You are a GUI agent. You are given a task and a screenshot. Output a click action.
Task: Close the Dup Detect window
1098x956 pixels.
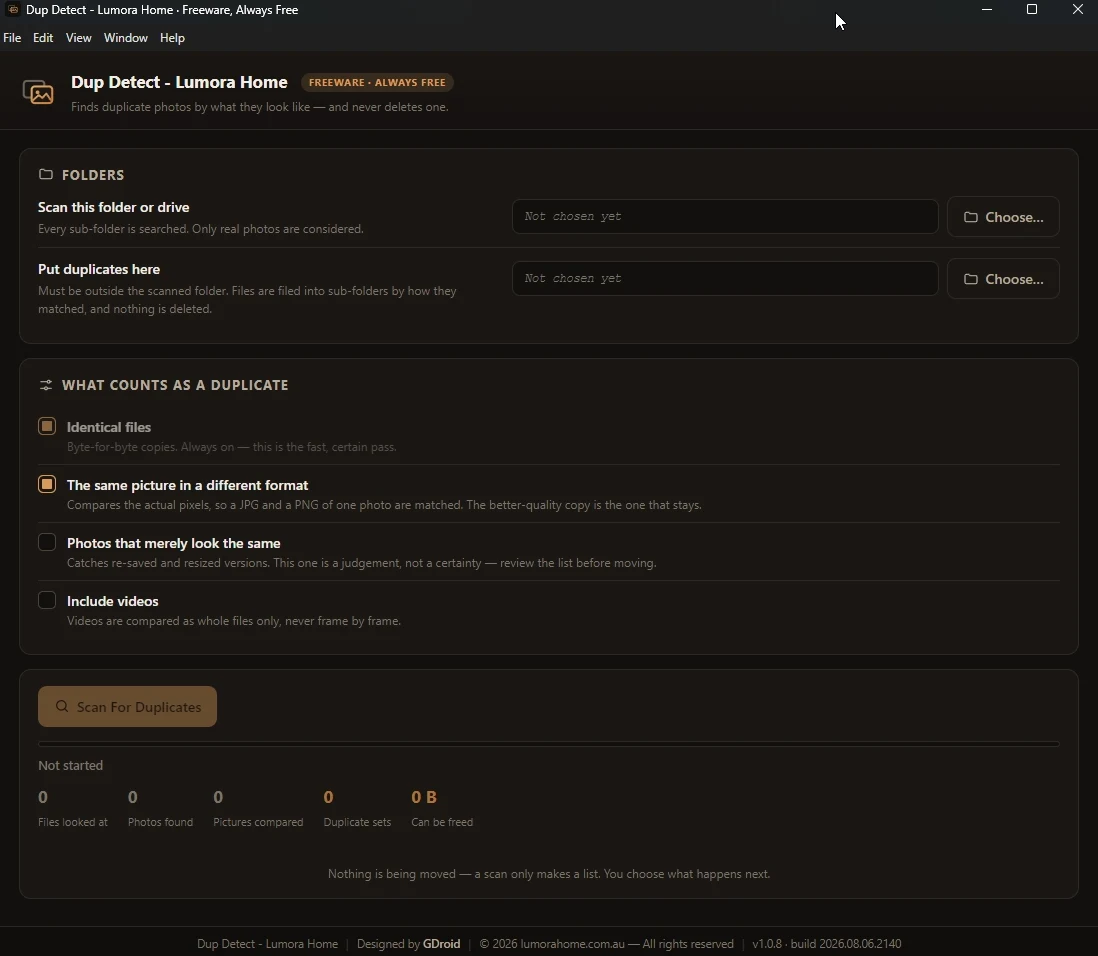(x=1078, y=10)
